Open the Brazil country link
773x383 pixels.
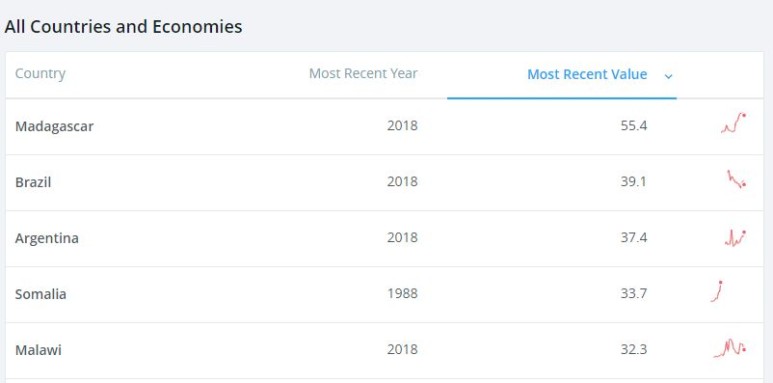pyautogui.click(x=33, y=182)
